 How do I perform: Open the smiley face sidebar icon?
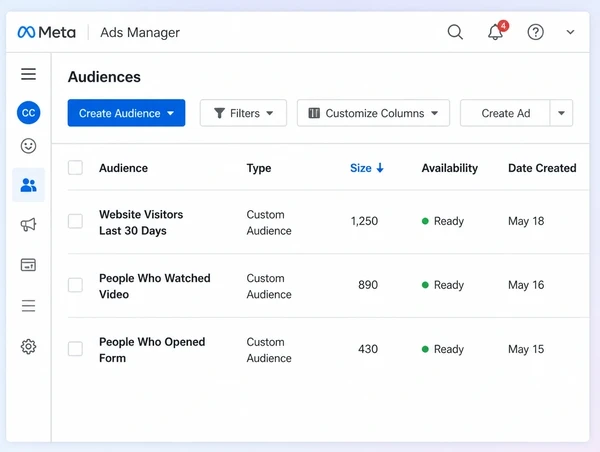point(28,146)
